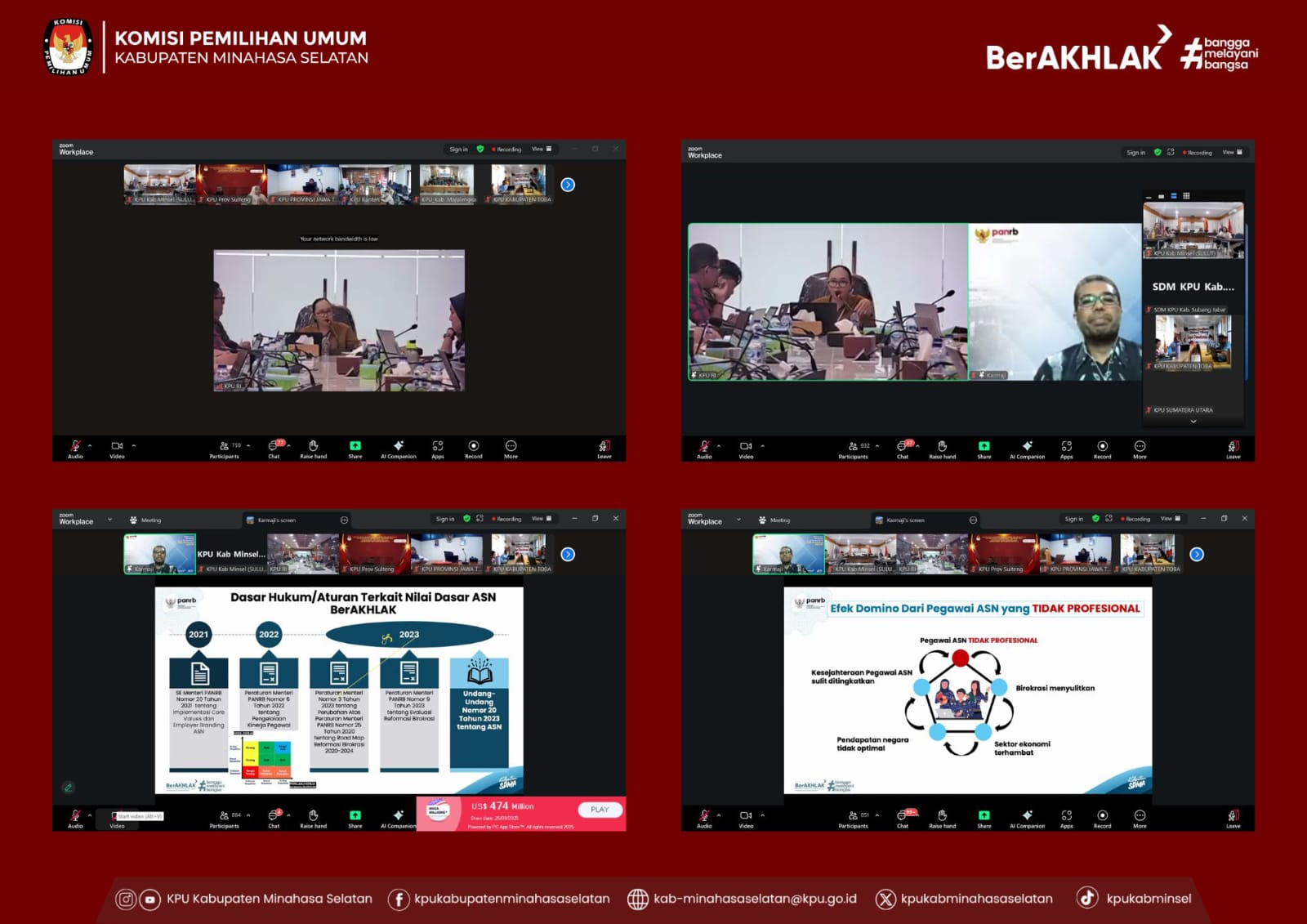Toggle Audio mute in the window showing Karmaji's video

click(x=704, y=449)
